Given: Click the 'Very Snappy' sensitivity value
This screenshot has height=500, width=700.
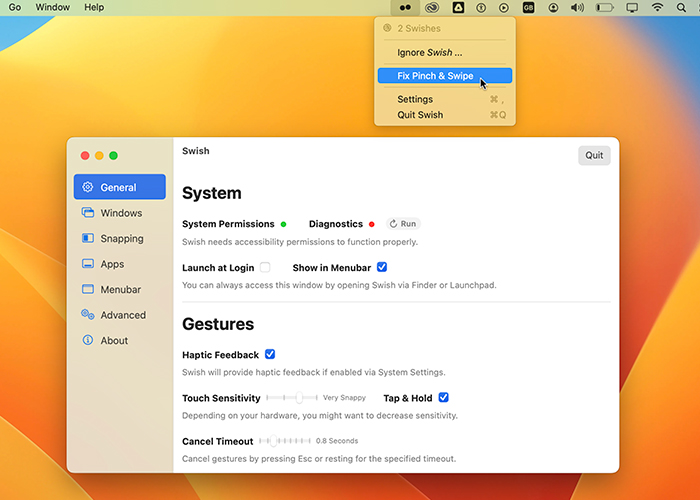Looking at the screenshot, I should (x=344, y=397).
